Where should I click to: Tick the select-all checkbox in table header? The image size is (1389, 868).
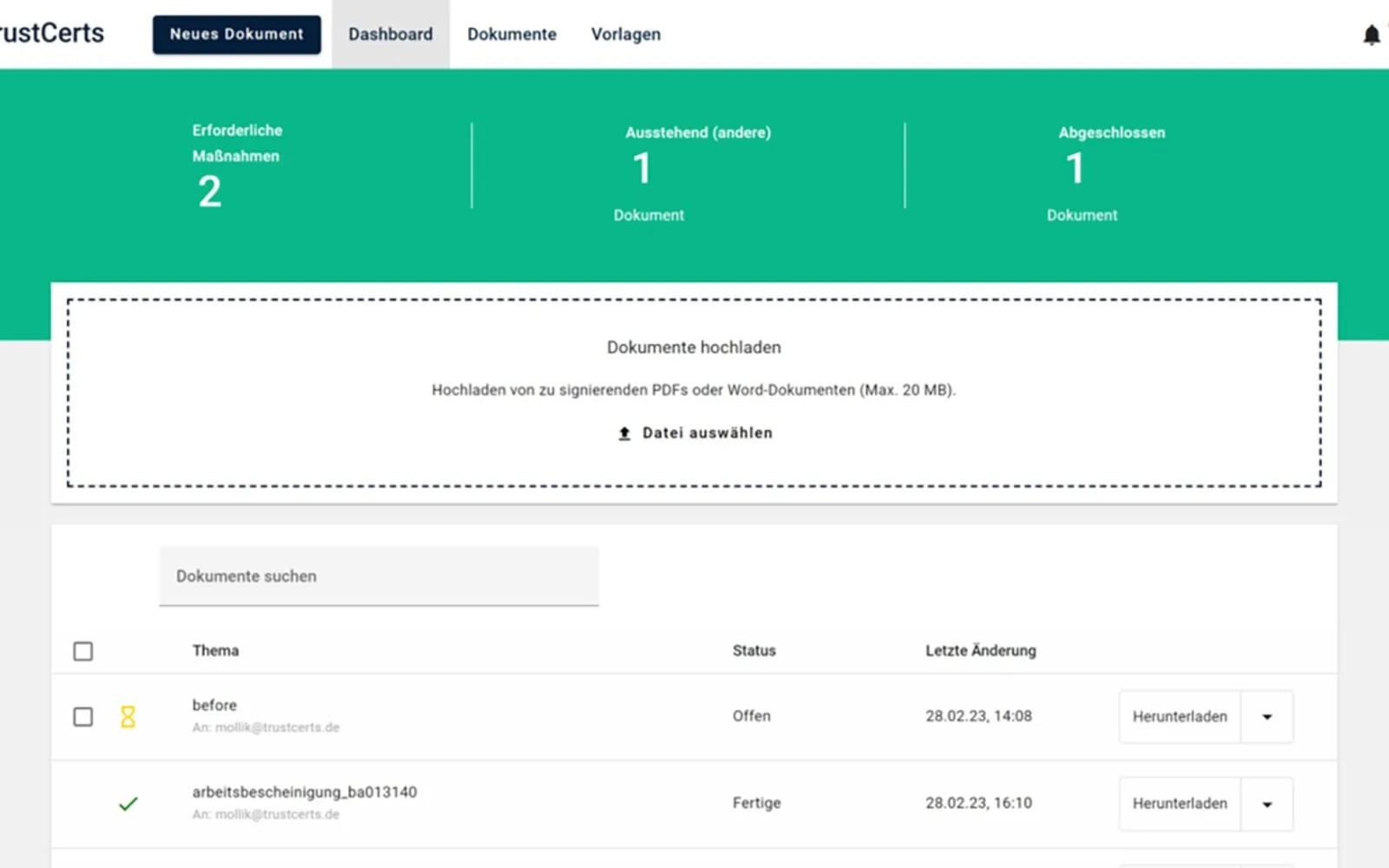pyautogui.click(x=83, y=651)
